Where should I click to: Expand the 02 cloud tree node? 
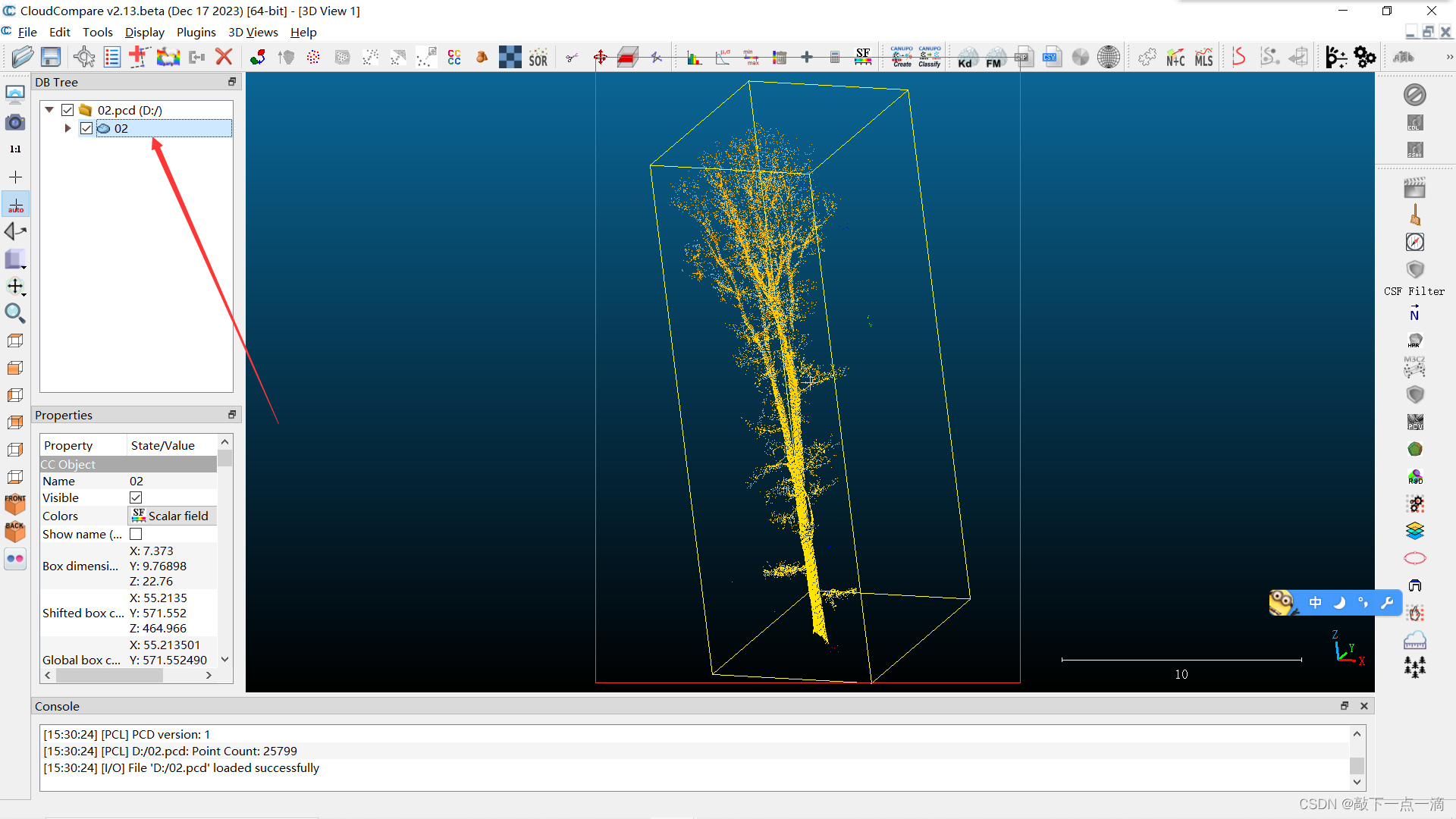click(x=67, y=128)
